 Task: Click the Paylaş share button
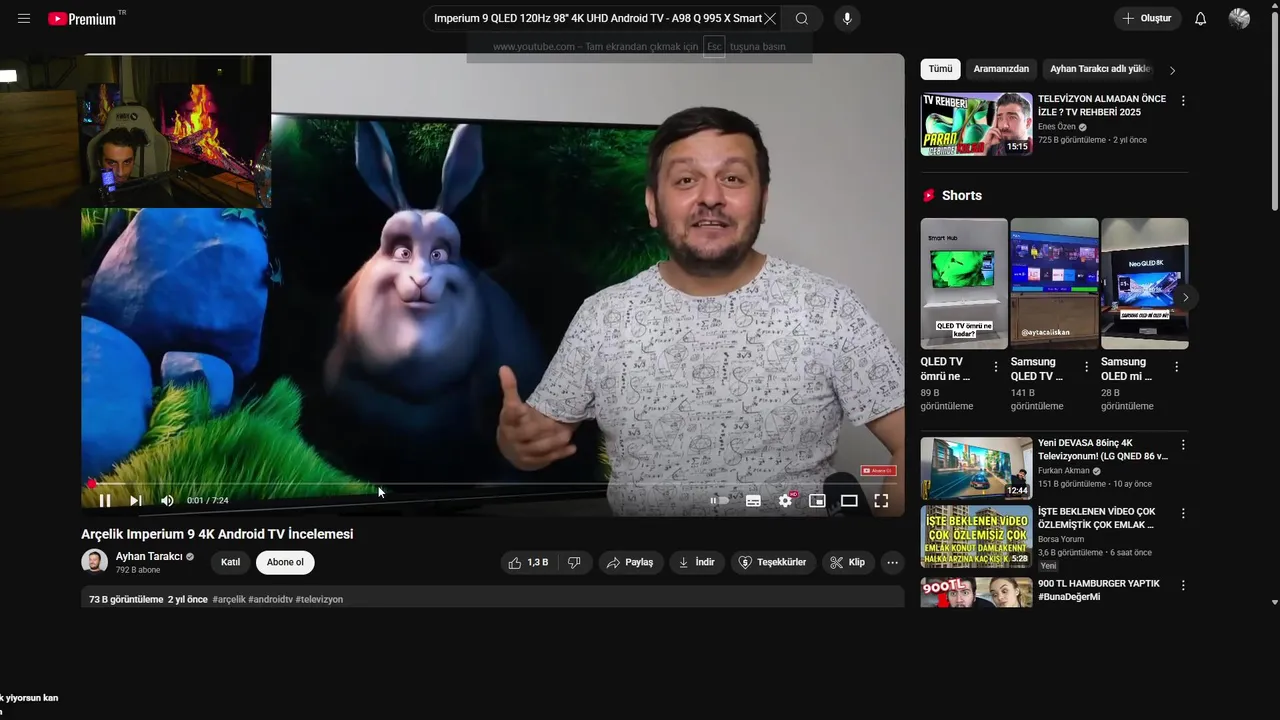click(630, 562)
